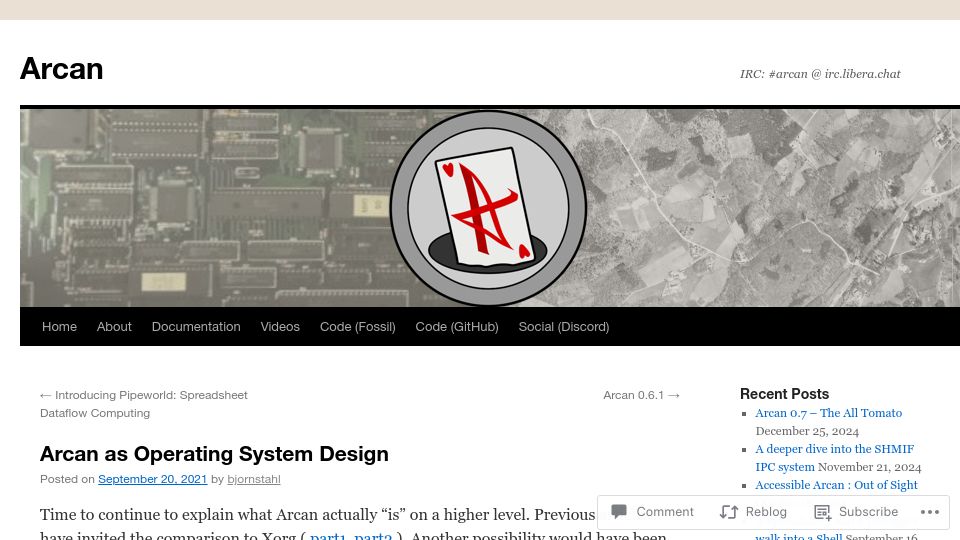This screenshot has width=960, height=540.
Task: Click the Subscribe button label
Action: 868,512
